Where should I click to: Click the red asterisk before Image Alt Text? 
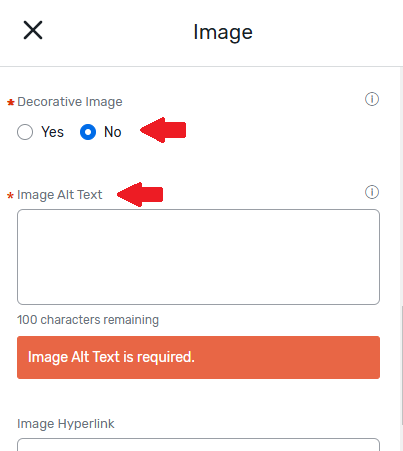click(x=10, y=195)
